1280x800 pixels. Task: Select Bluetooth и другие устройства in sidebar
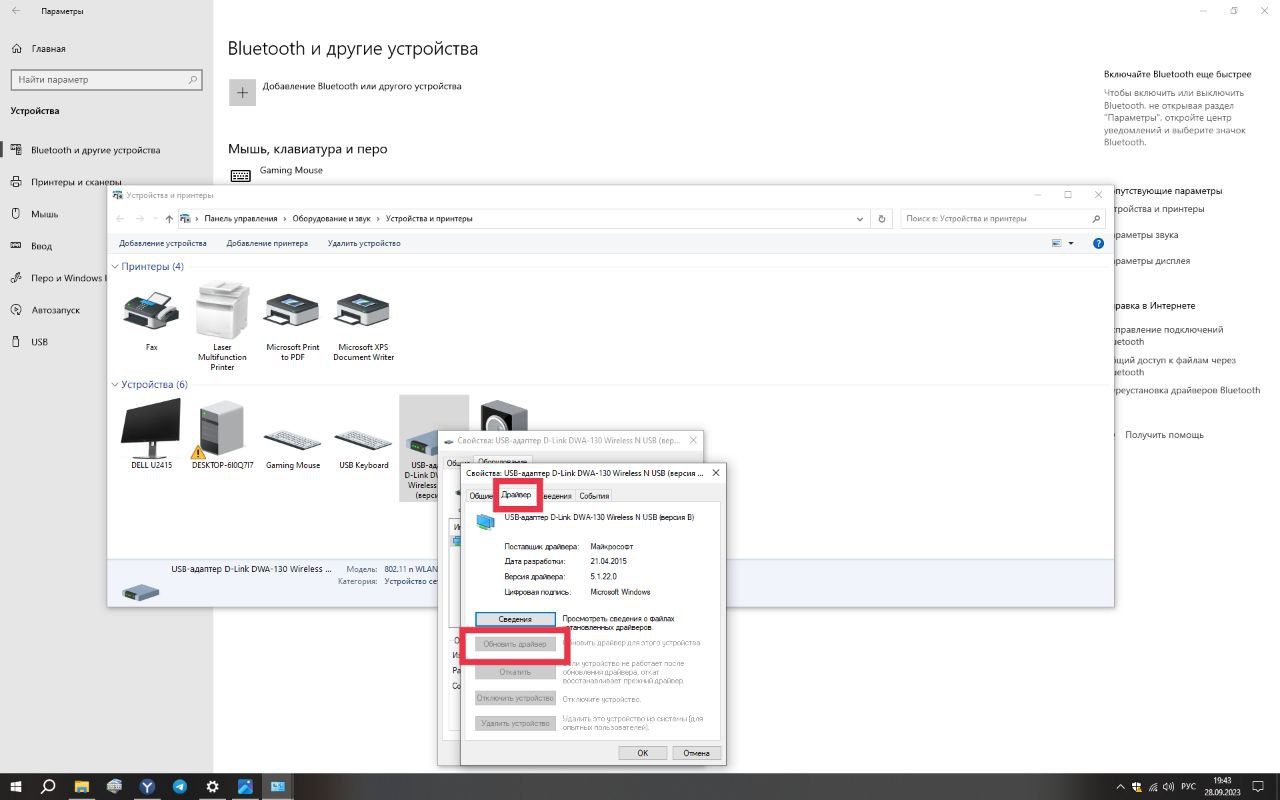coord(95,150)
